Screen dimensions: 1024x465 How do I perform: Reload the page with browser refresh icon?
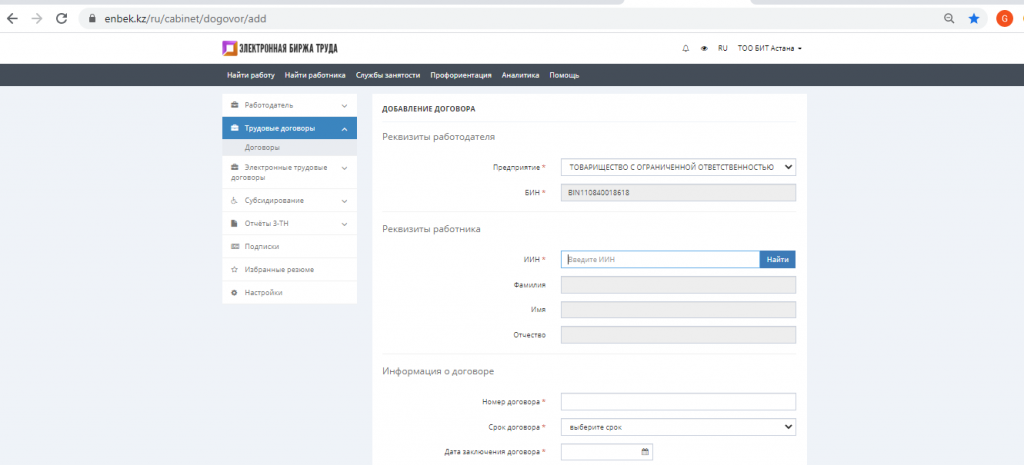click(x=62, y=19)
